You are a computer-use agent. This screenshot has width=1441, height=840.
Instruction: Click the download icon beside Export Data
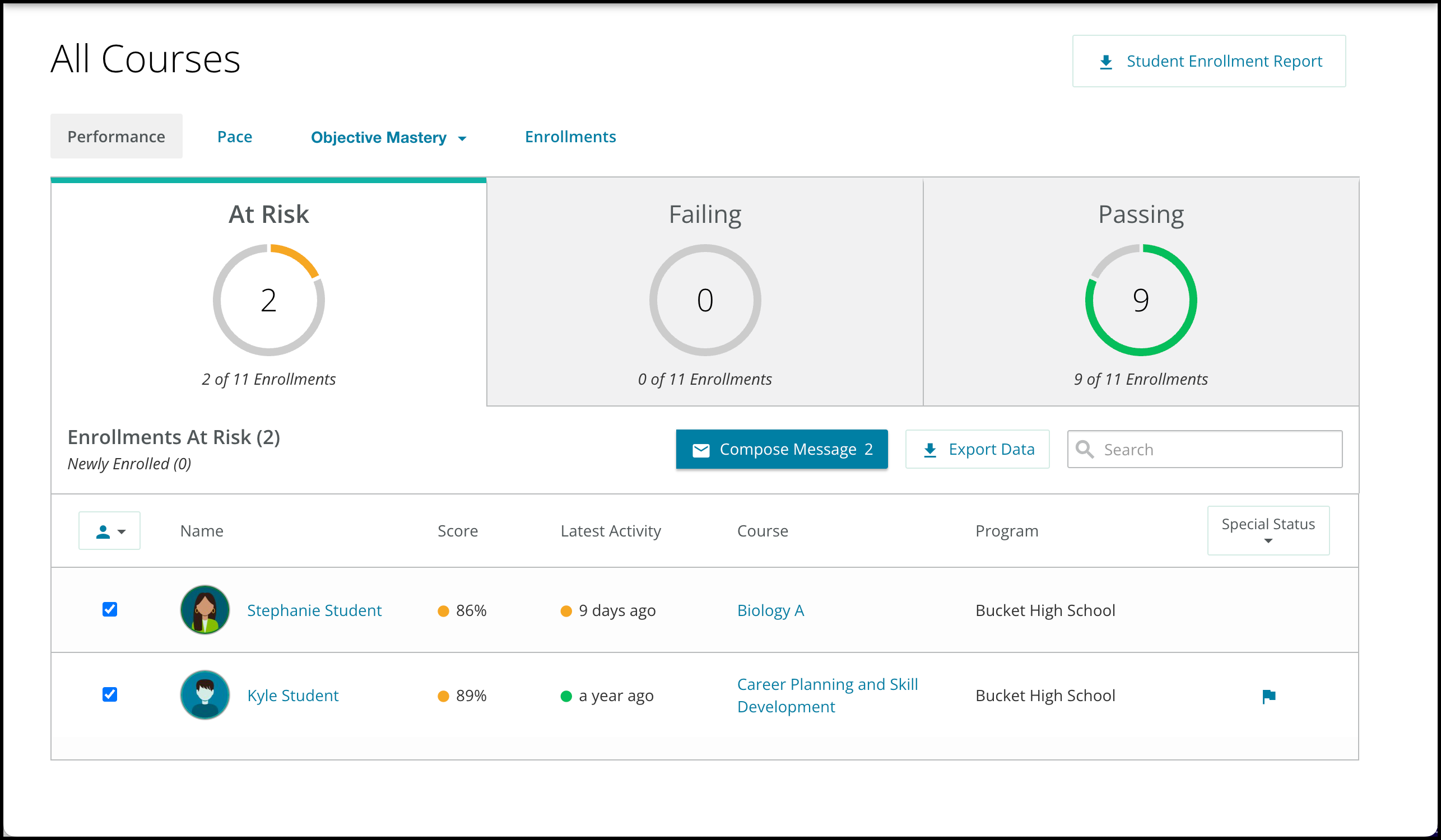coord(931,450)
